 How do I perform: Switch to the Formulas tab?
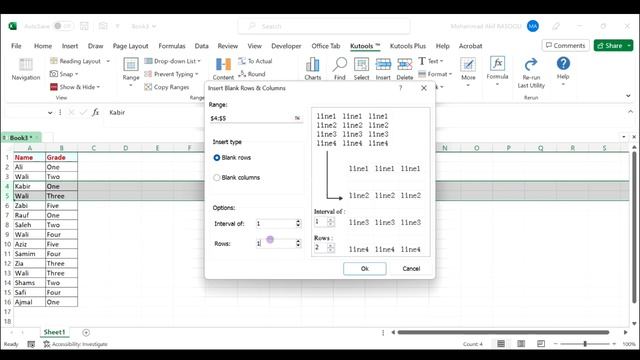[172, 46]
